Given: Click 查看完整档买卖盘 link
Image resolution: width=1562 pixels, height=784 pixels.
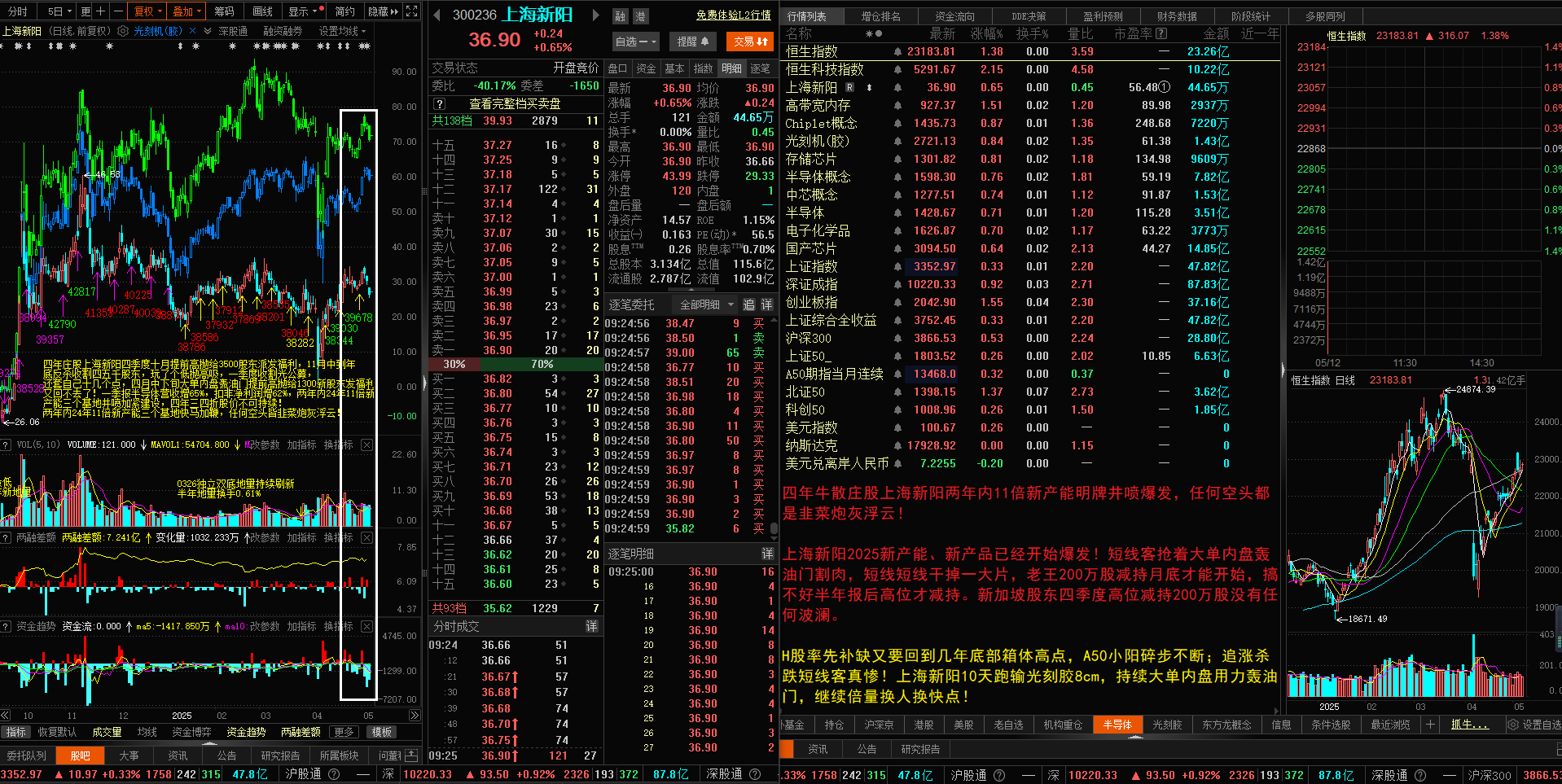Looking at the screenshot, I should coord(515,103).
